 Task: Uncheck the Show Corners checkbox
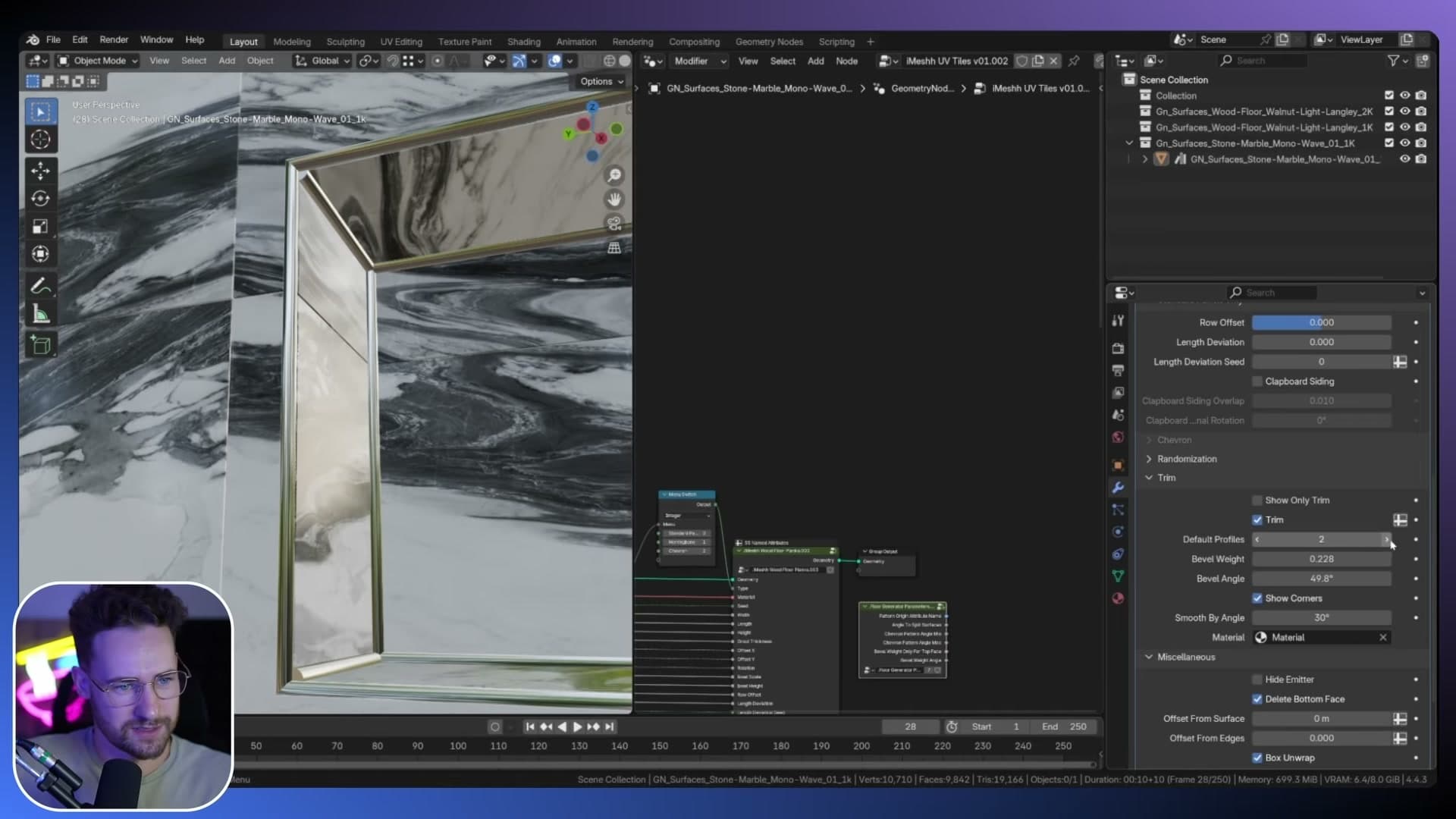click(1257, 598)
